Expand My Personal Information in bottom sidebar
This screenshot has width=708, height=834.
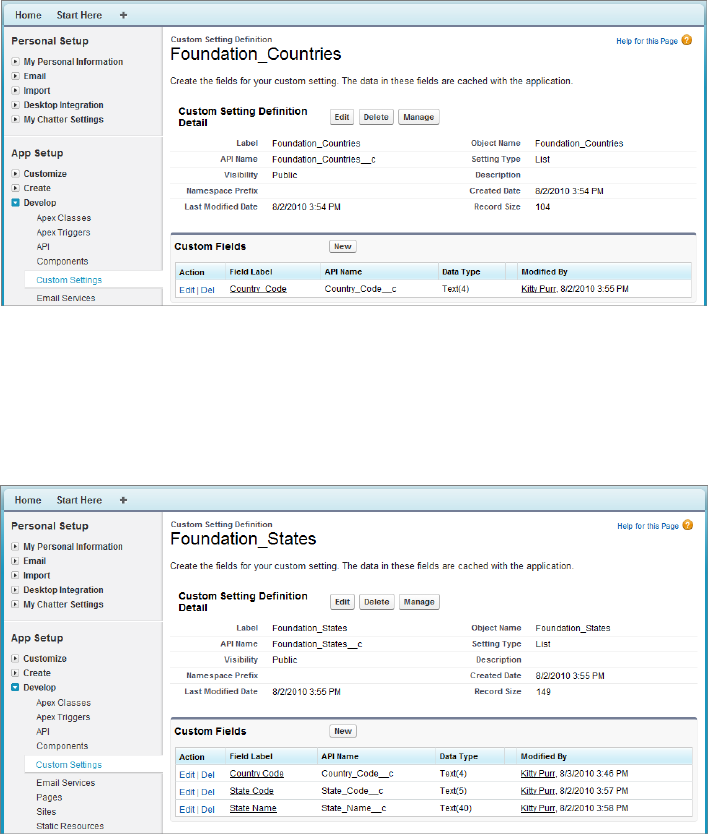click(x=15, y=546)
